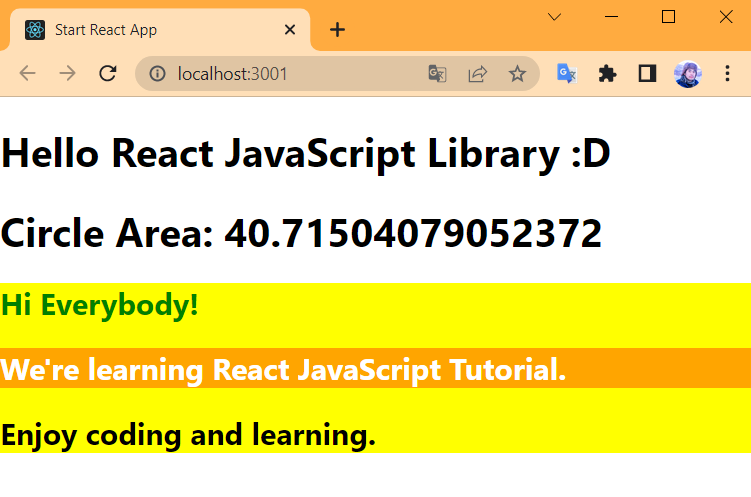This screenshot has height=497, width=751.
Task: Share this page icon
Action: point(477,74)
